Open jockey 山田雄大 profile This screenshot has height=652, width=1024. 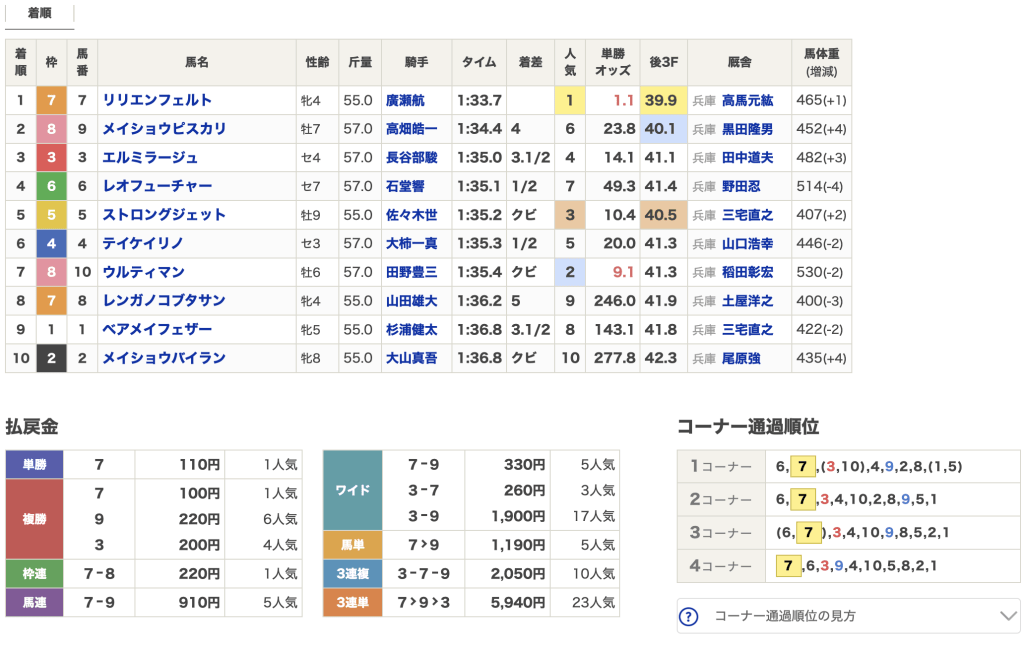pyautogui.click(x=411, y=301)
